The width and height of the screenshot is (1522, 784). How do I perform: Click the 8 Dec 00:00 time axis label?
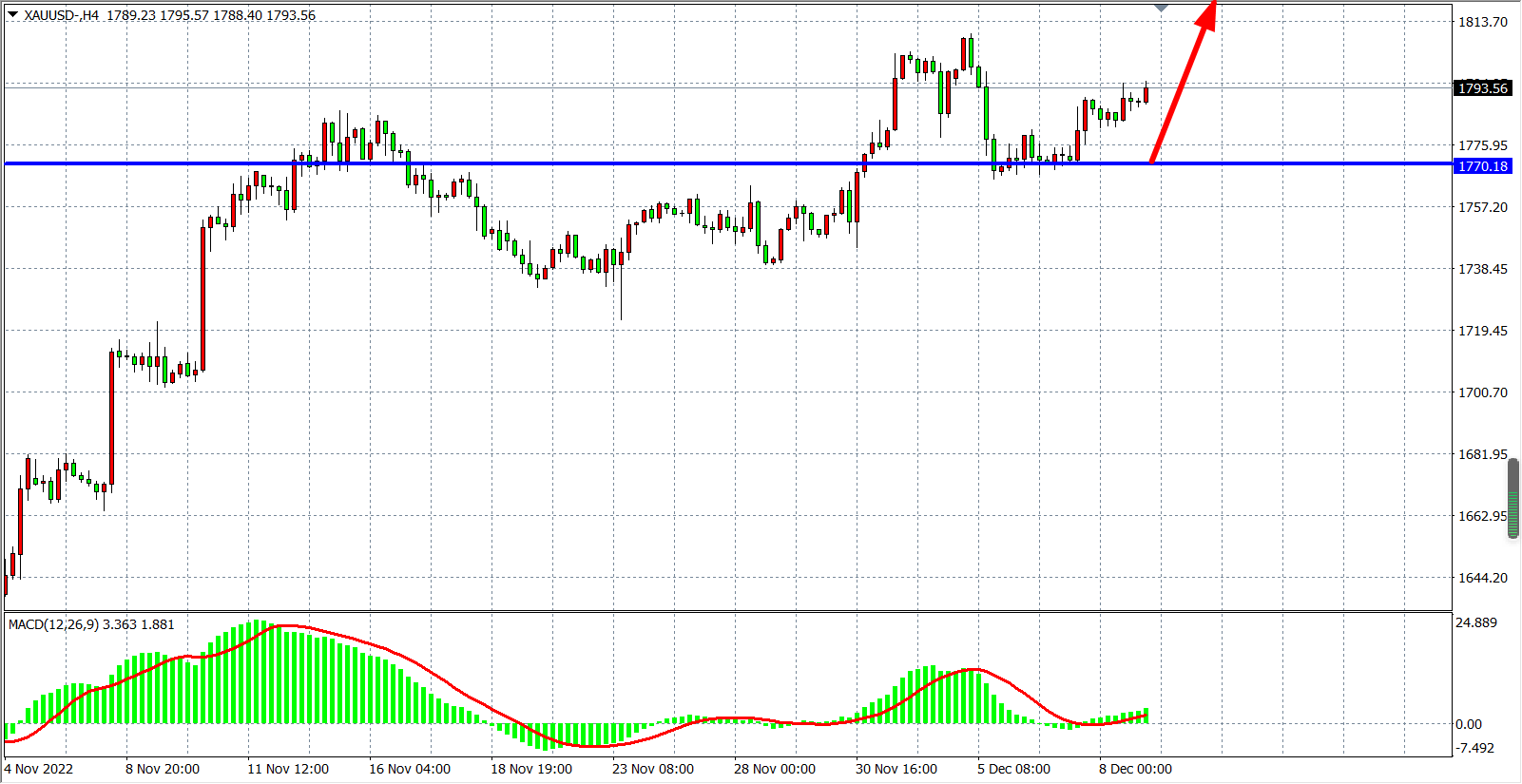pyautogui.click(x=1135, y=769)
